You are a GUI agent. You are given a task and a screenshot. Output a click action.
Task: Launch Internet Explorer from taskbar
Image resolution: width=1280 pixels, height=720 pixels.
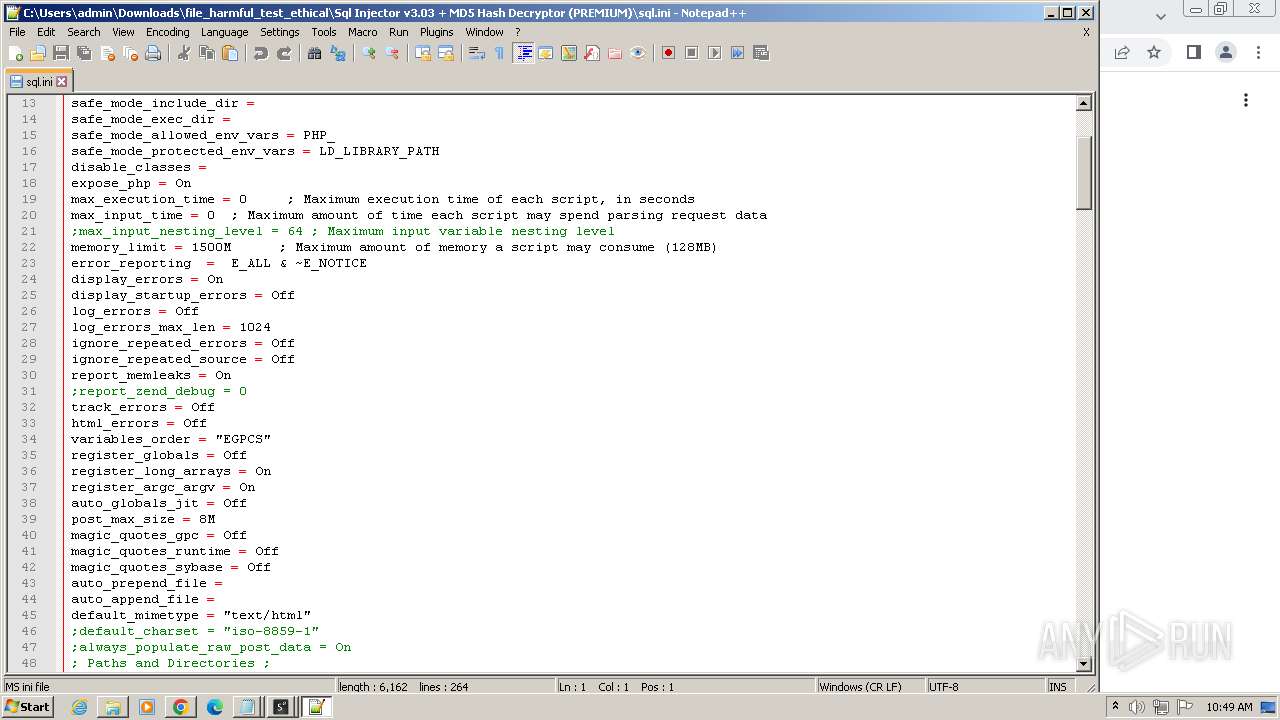(79, 707)
